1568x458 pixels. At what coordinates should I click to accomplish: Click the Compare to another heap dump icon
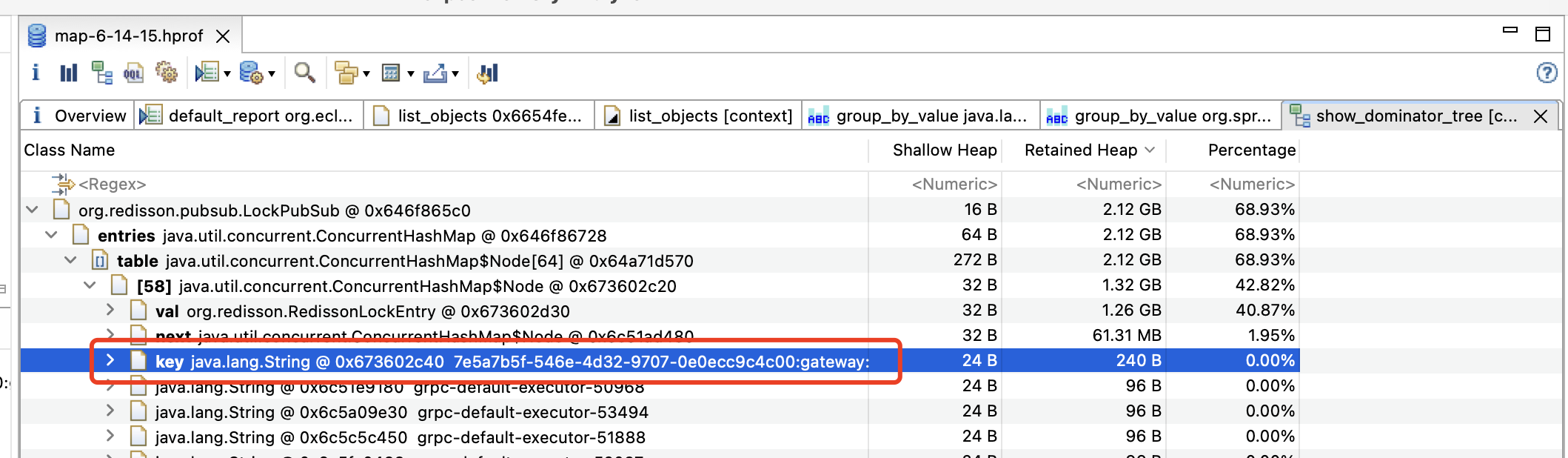click(488, 73)
